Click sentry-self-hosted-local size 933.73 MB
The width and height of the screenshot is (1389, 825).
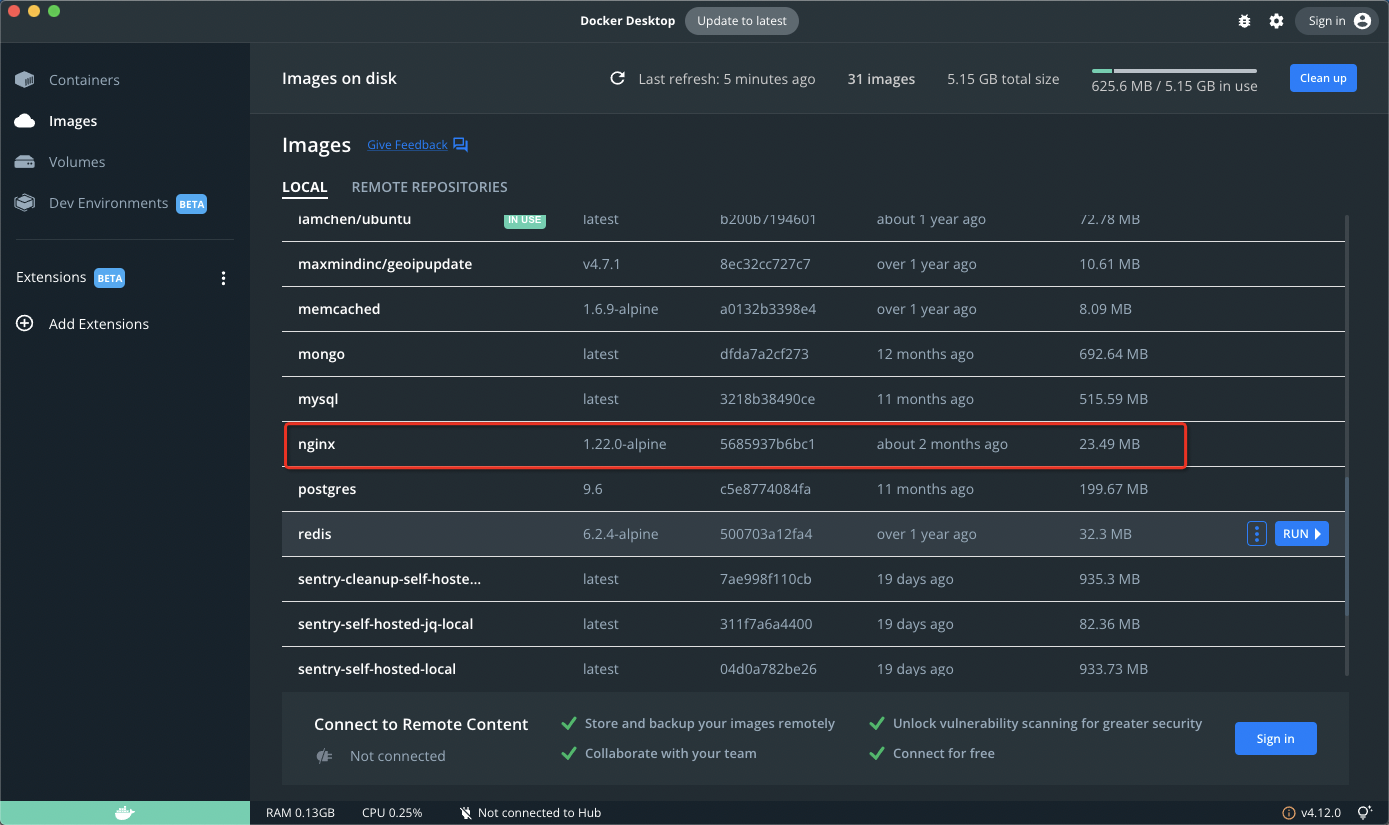(x=1114, y=669)
